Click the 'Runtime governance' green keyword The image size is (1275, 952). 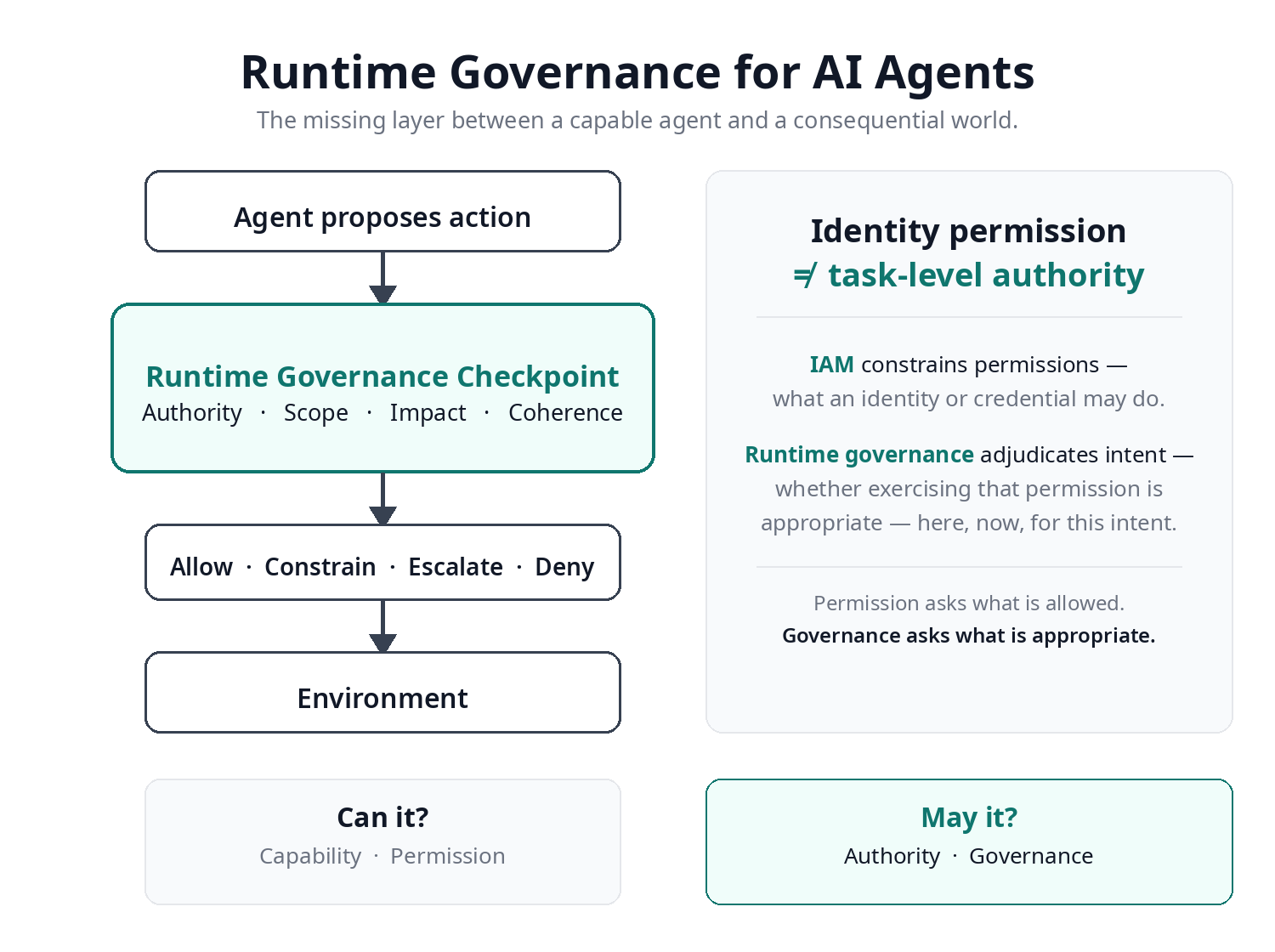click(x=859, y=455)
